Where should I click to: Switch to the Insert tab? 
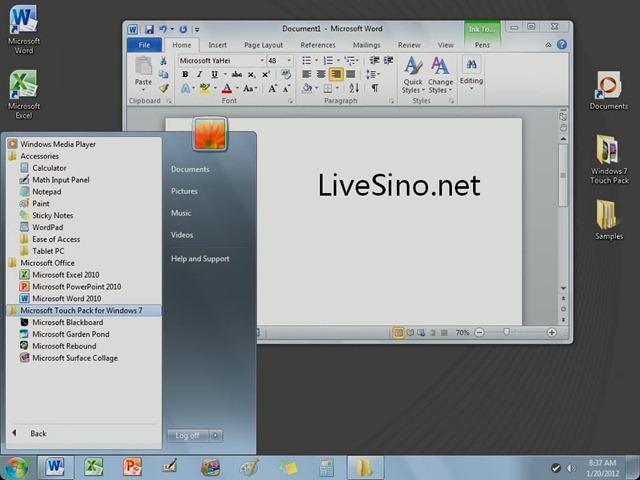(217, 45)
